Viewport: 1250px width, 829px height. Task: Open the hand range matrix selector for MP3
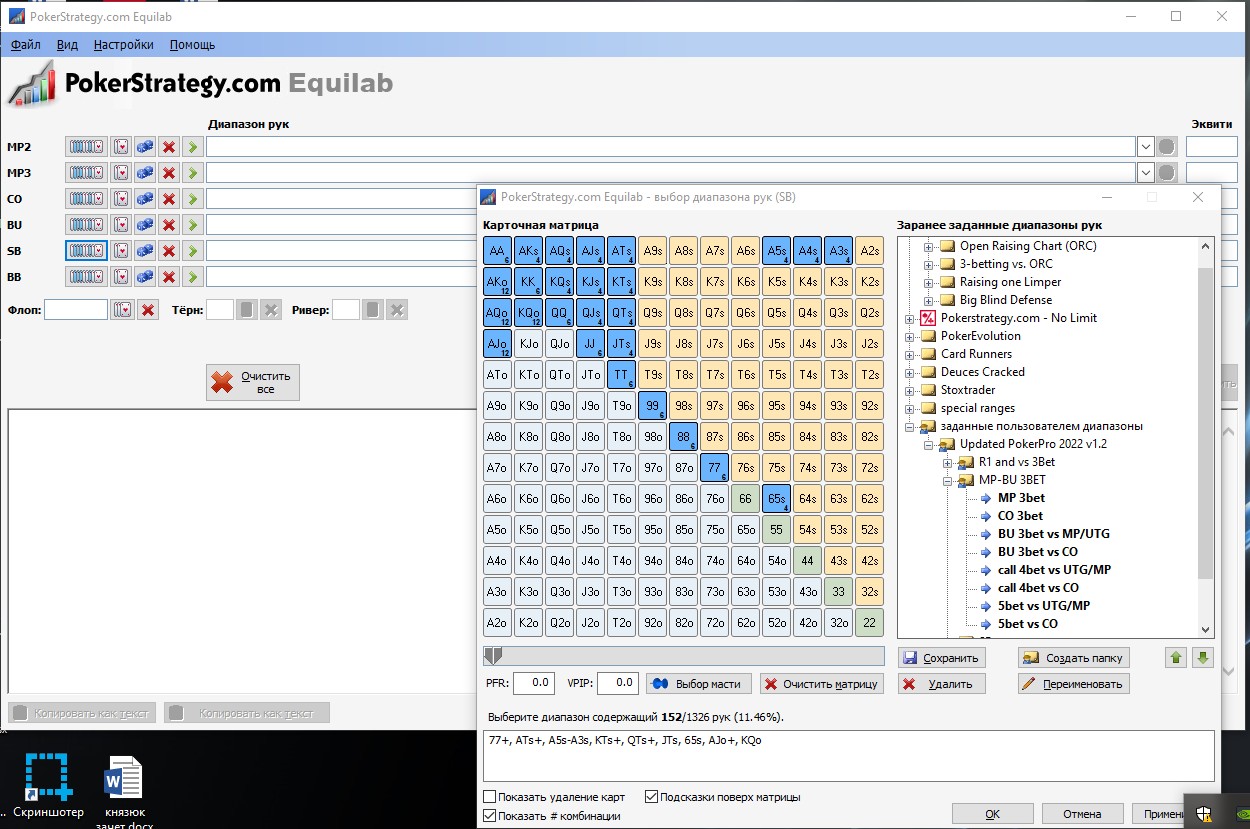pos(87,173)
